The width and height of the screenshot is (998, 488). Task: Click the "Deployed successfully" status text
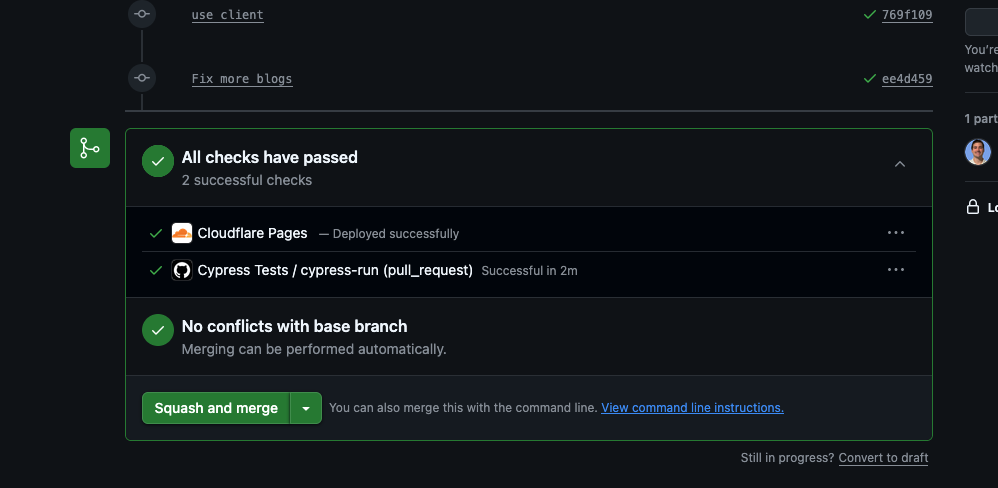point(396,234)
